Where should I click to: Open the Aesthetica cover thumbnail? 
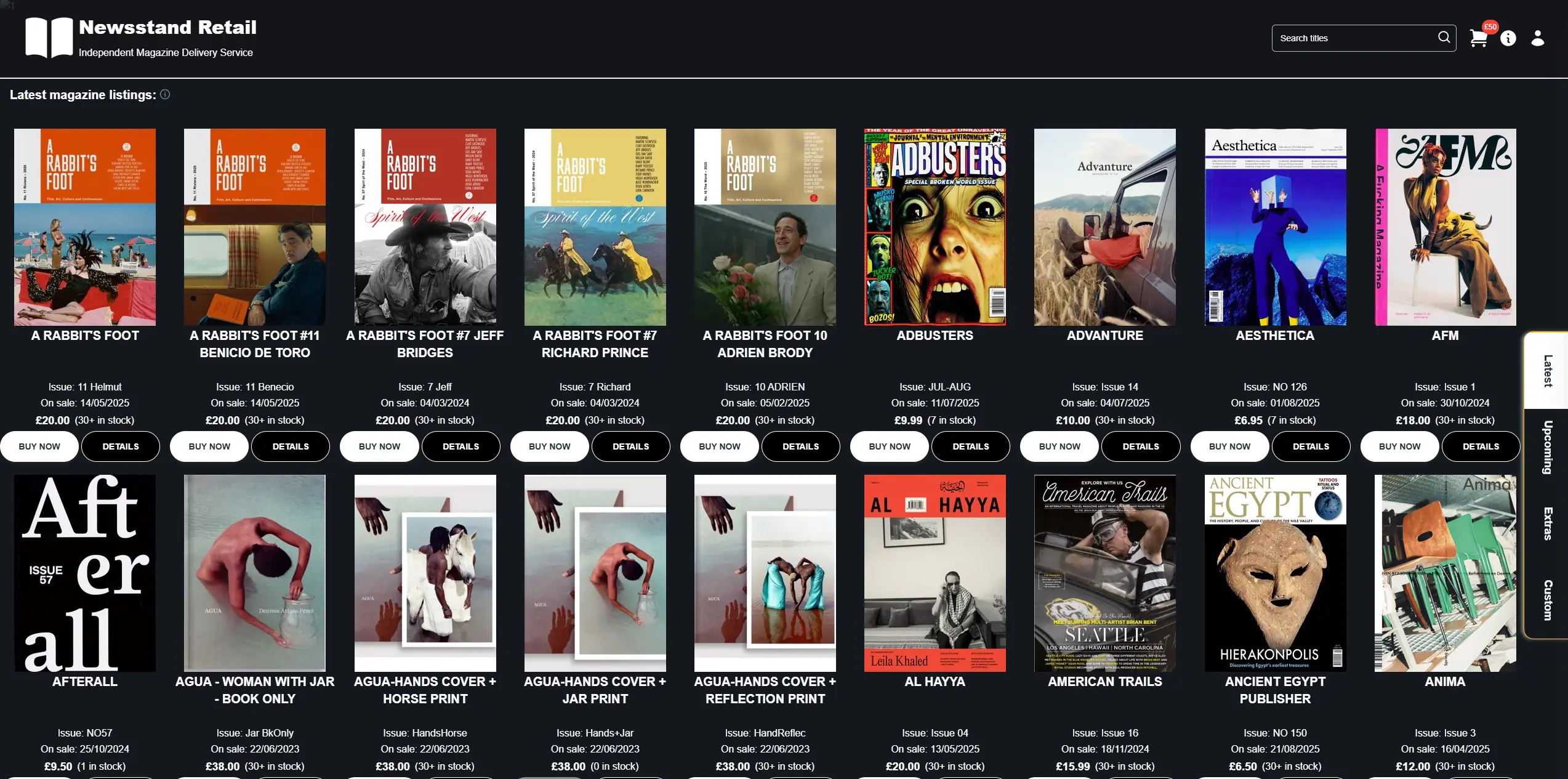[x=1275, y=227]
